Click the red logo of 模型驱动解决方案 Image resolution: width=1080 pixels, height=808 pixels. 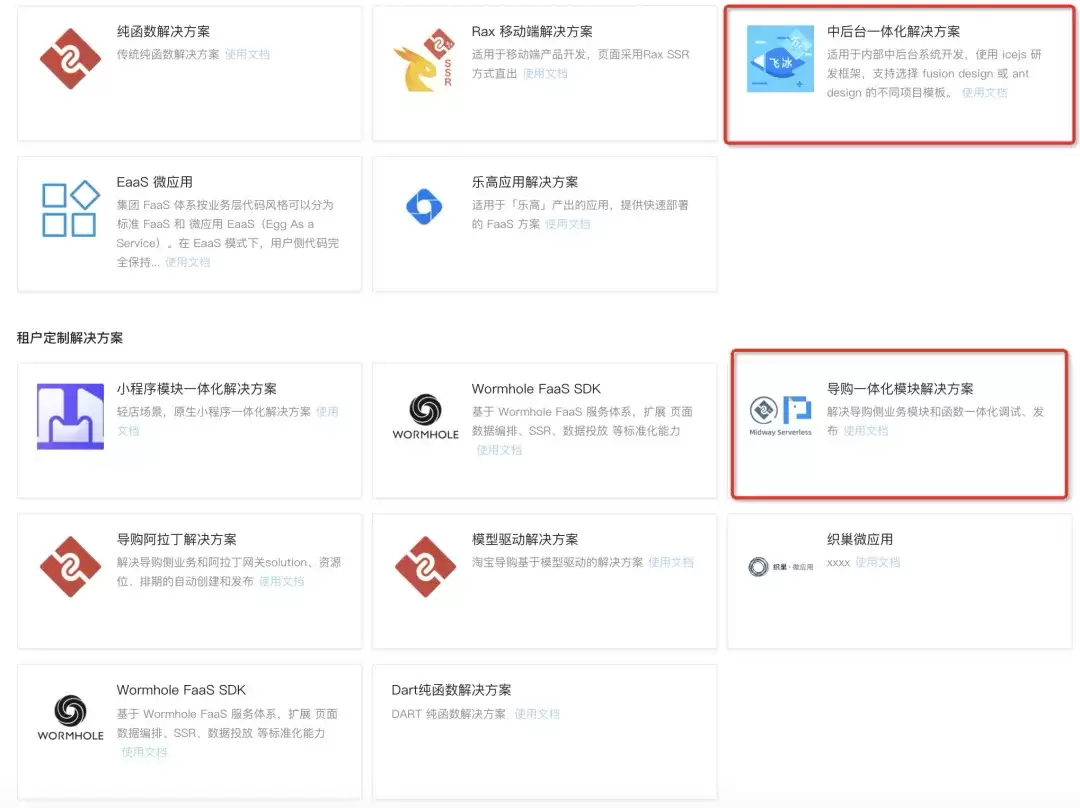click(425, 567)
